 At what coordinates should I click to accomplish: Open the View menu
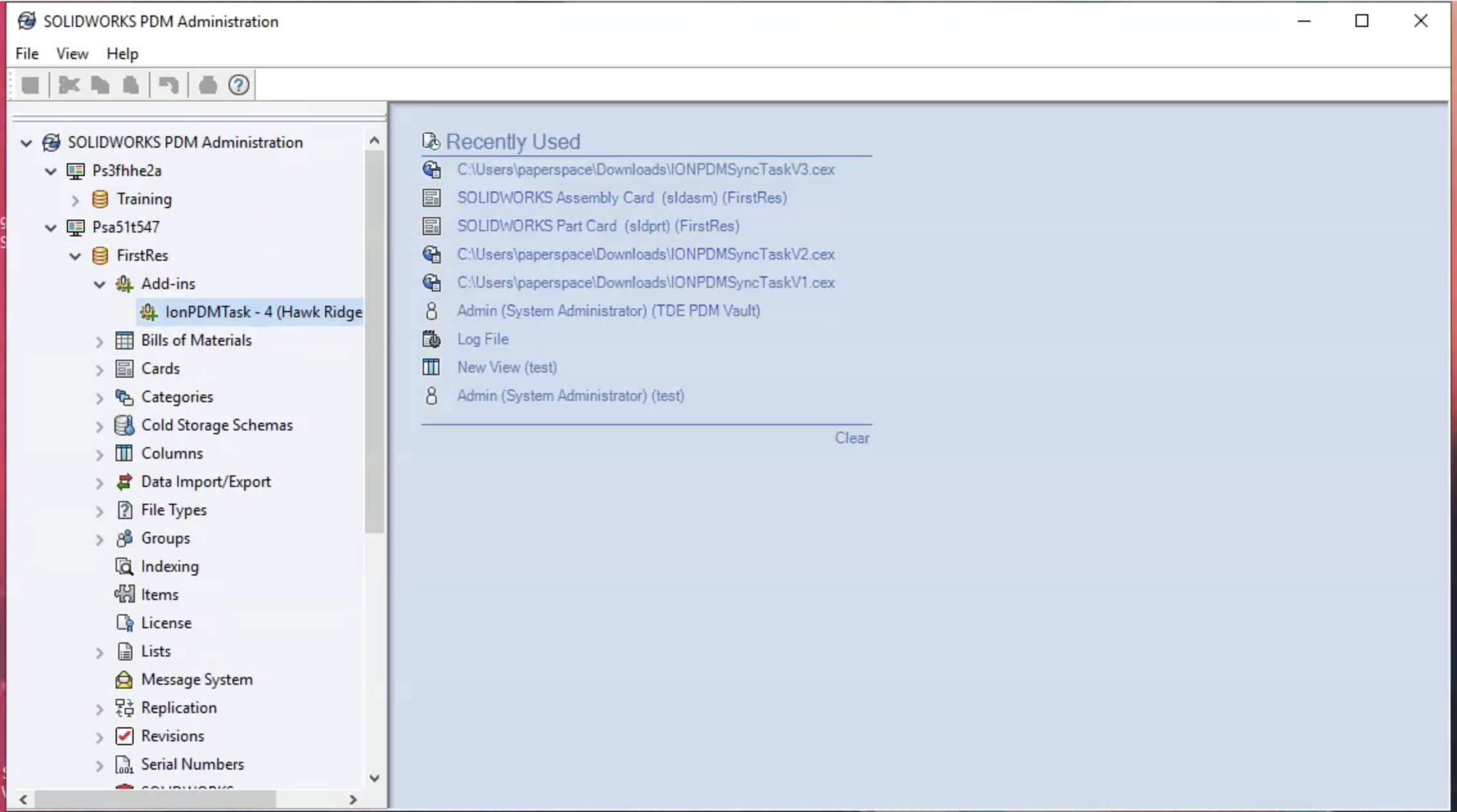[x=72, y=53]
